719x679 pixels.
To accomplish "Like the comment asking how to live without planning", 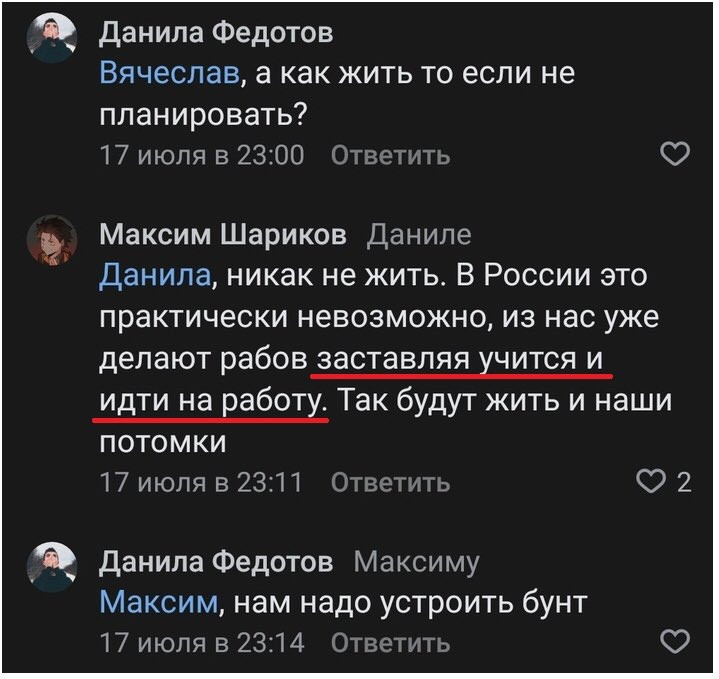I will [676, 154].
